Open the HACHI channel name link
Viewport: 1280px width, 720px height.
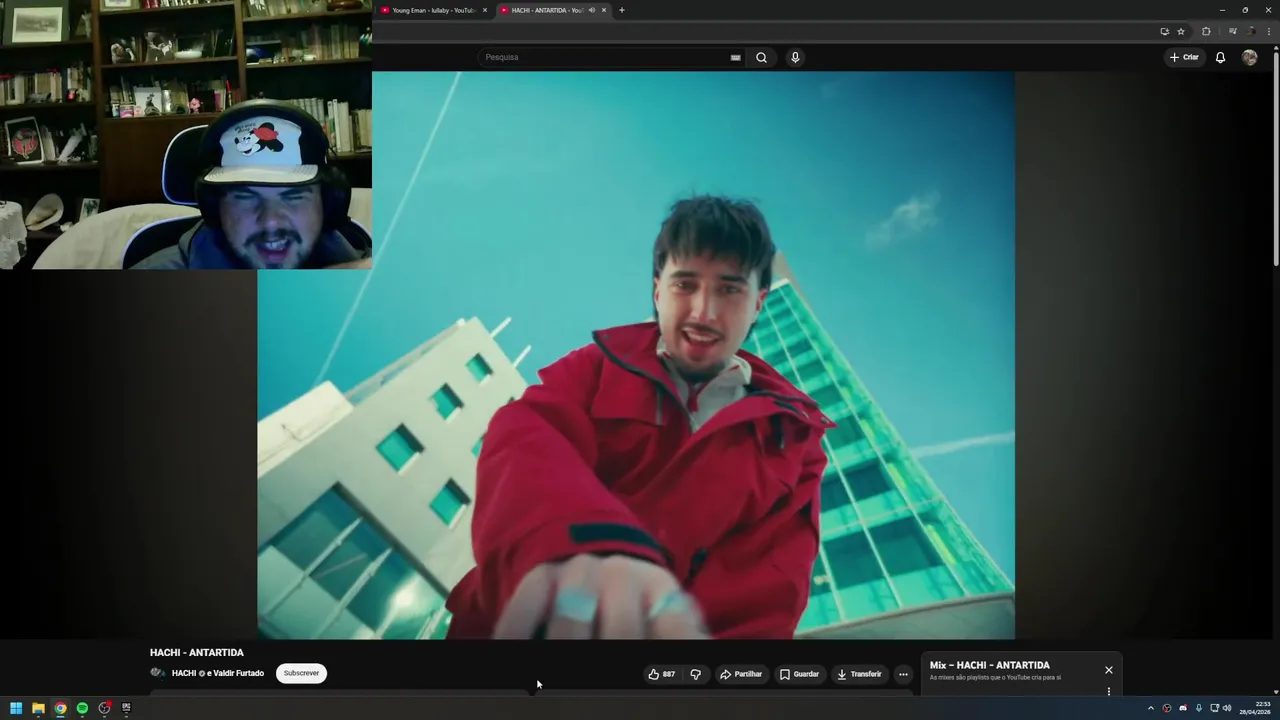[184, 673]
